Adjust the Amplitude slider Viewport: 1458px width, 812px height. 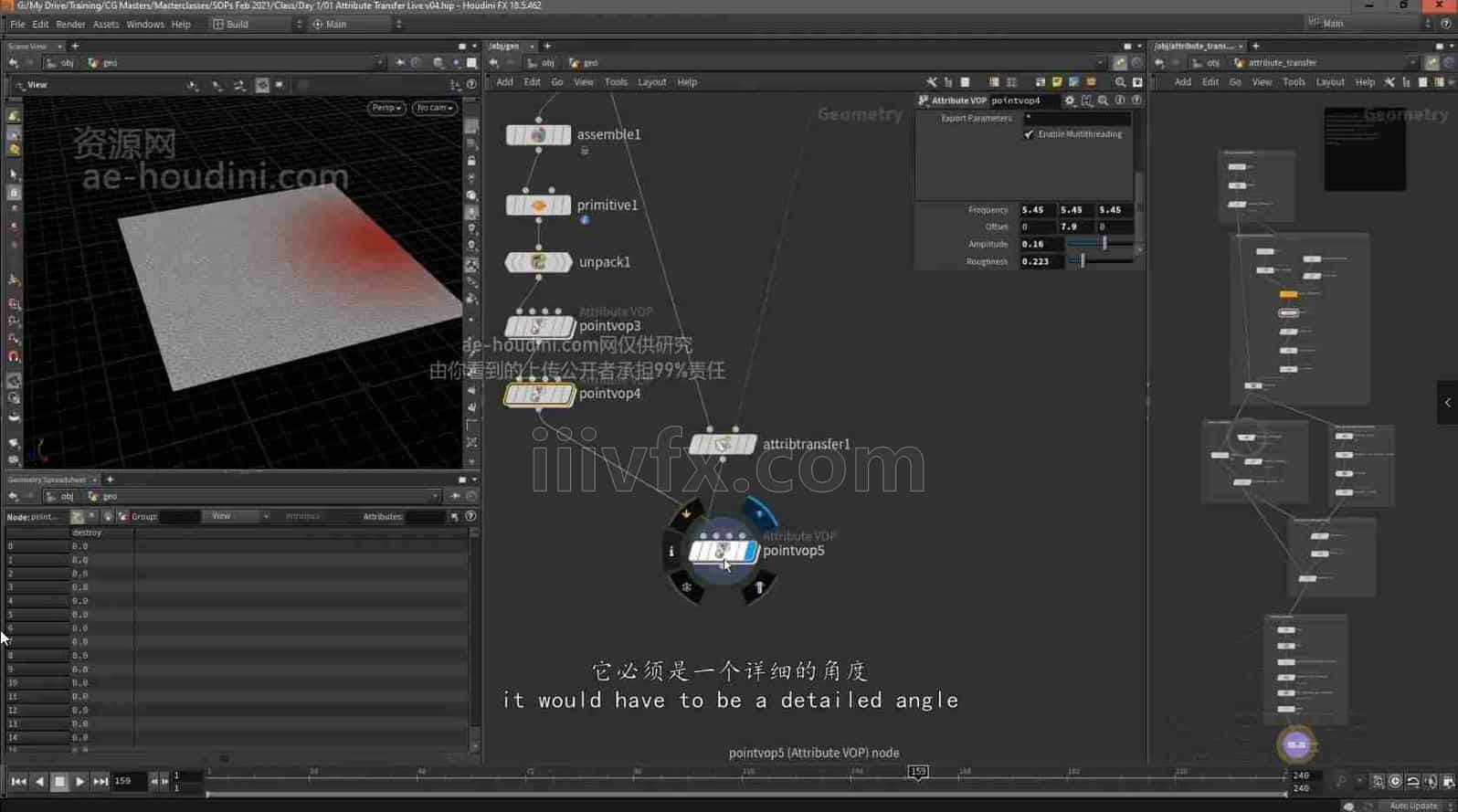click(x=1104, y=244)
